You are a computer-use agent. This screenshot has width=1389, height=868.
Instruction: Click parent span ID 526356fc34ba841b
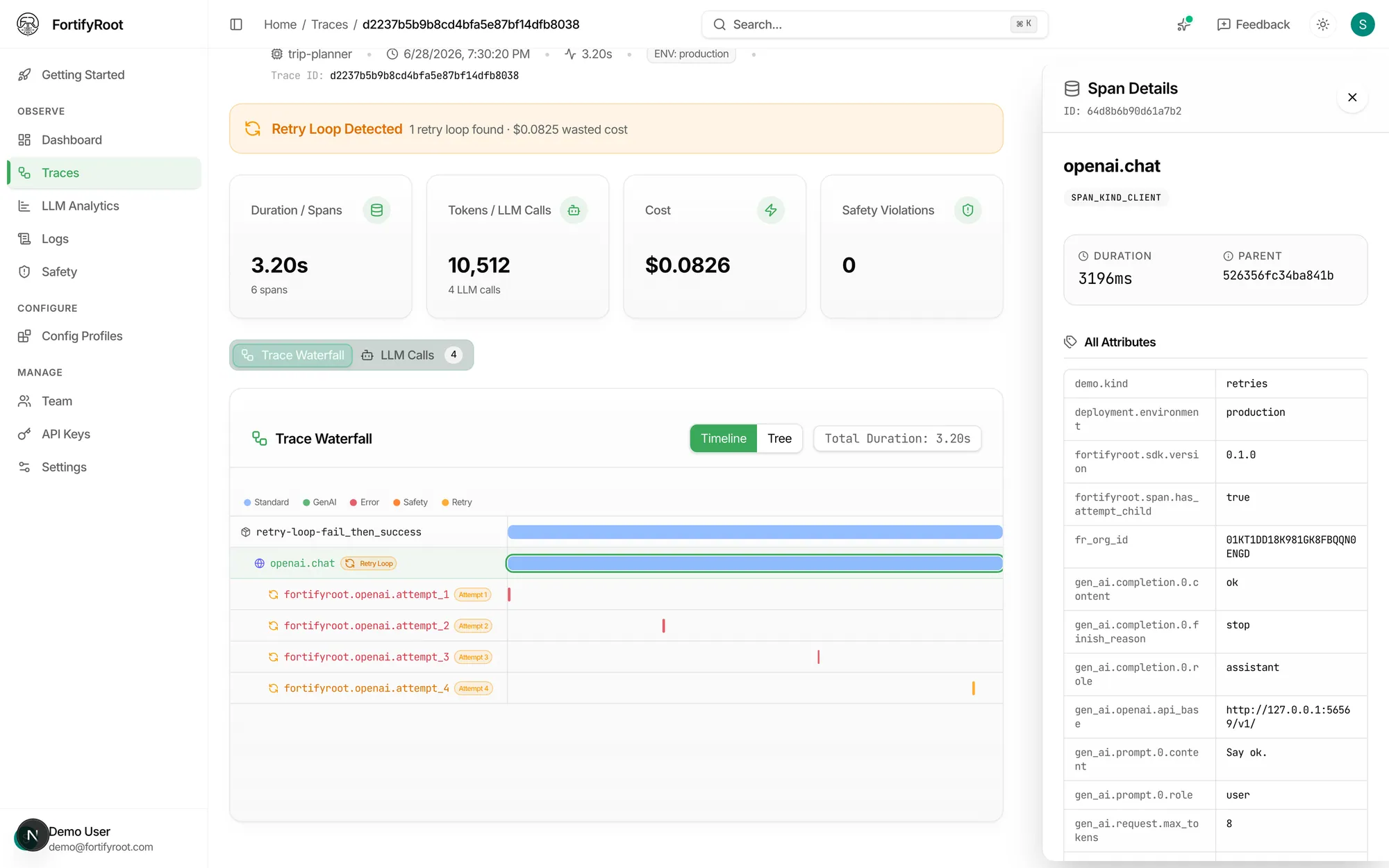click(1278, 276)
